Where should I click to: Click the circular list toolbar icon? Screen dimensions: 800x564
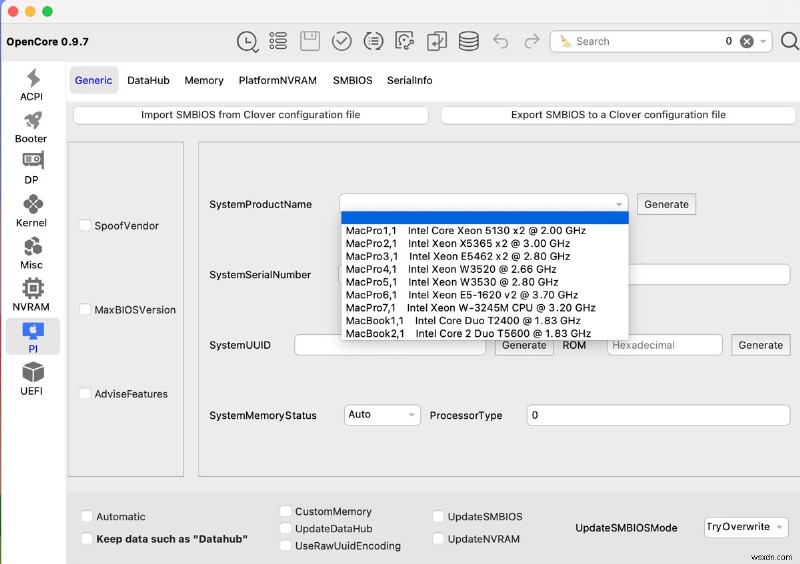pos(373,41)
